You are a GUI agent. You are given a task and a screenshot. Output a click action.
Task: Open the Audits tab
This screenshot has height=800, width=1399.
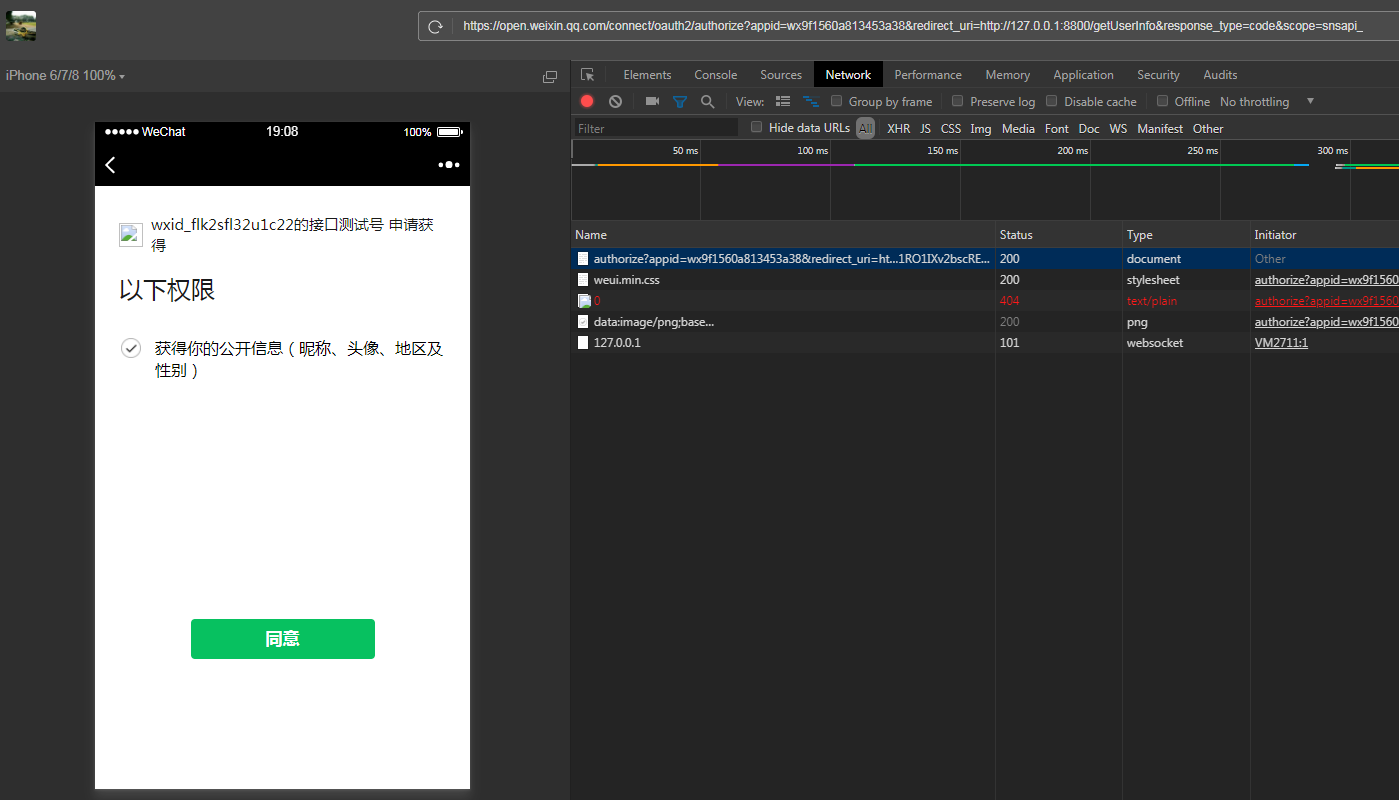pyautogui.click(x=1220, y=75)
